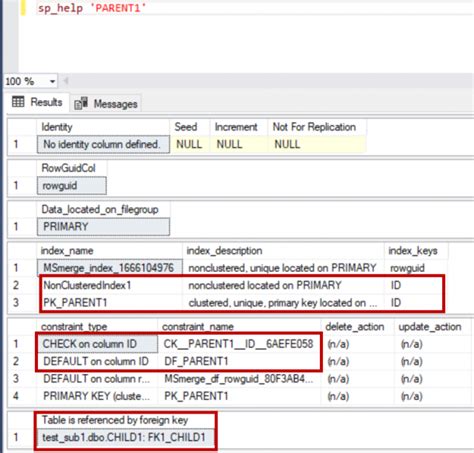
Task: Click the horizontal scrollbar left arrow
Action: 66,81
